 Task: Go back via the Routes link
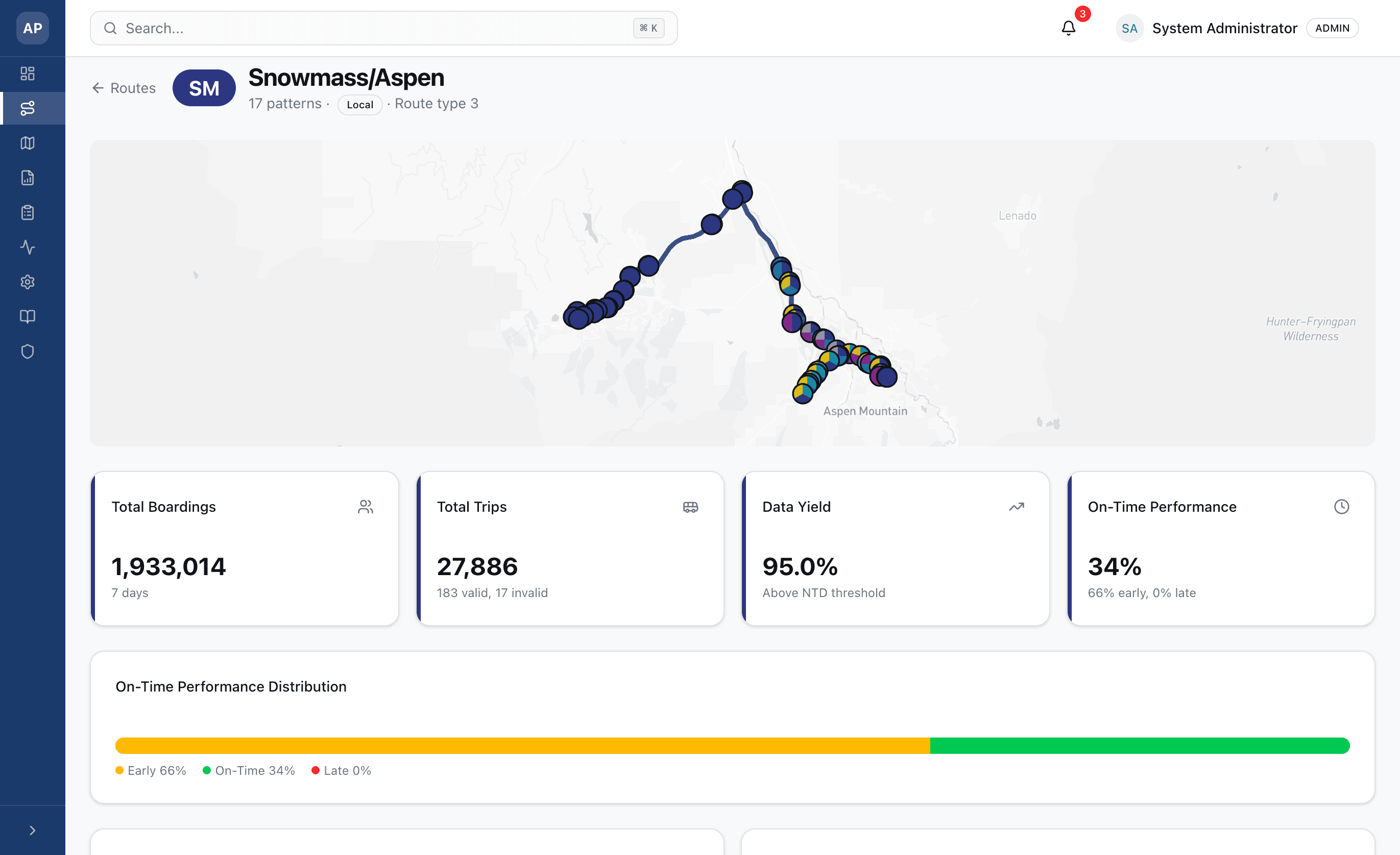pyautogui.click(x=124, y=88)
